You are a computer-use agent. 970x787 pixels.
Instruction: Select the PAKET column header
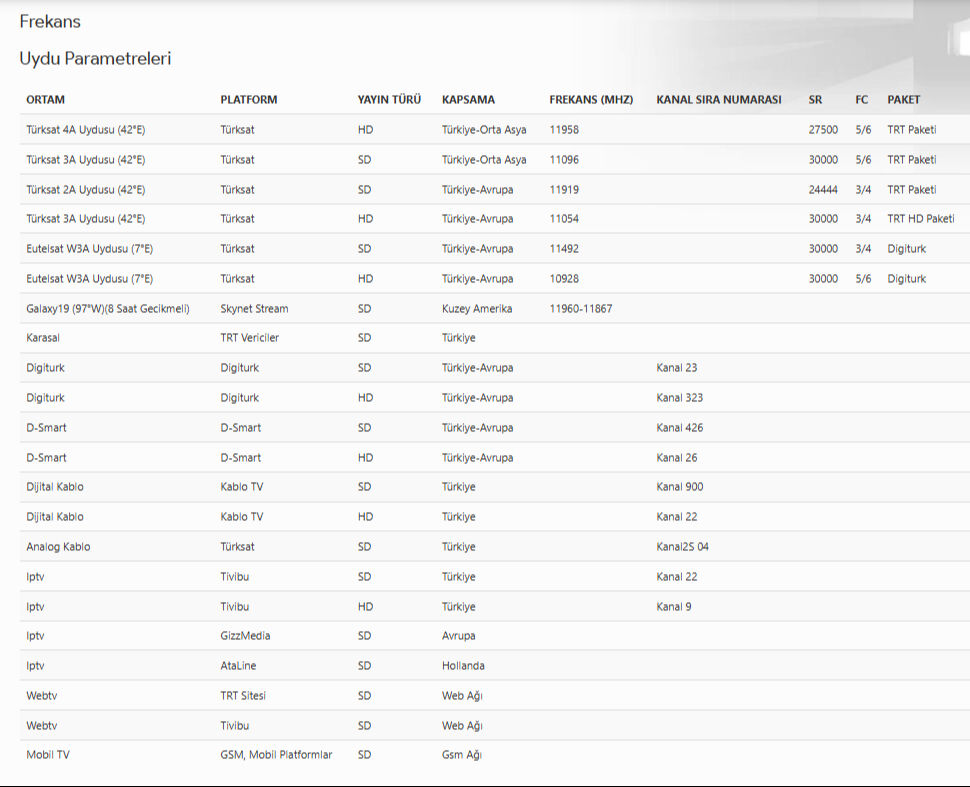point(903,100)
